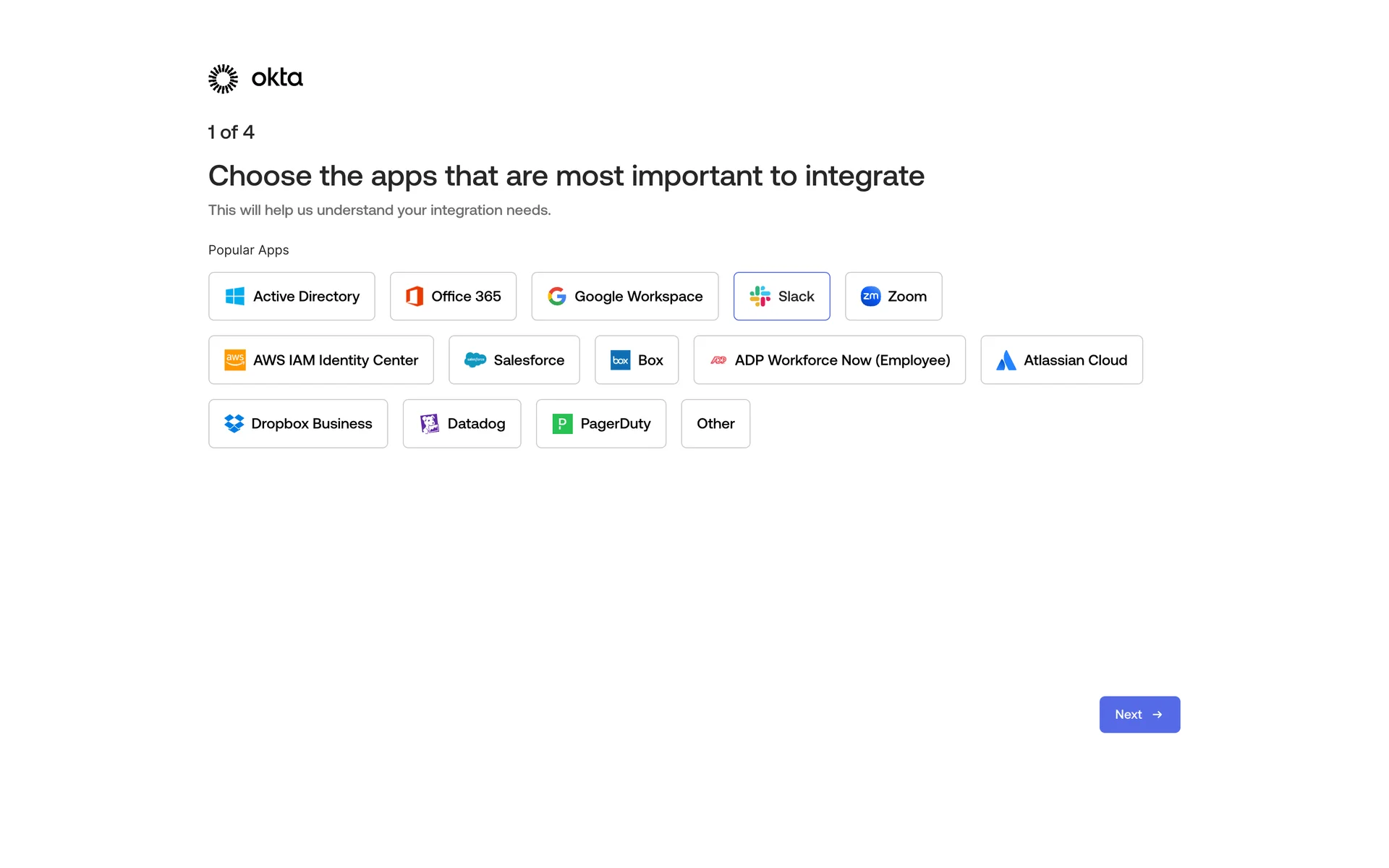
Task: Click the Dropbox logo icon
Action: [234, 424]
